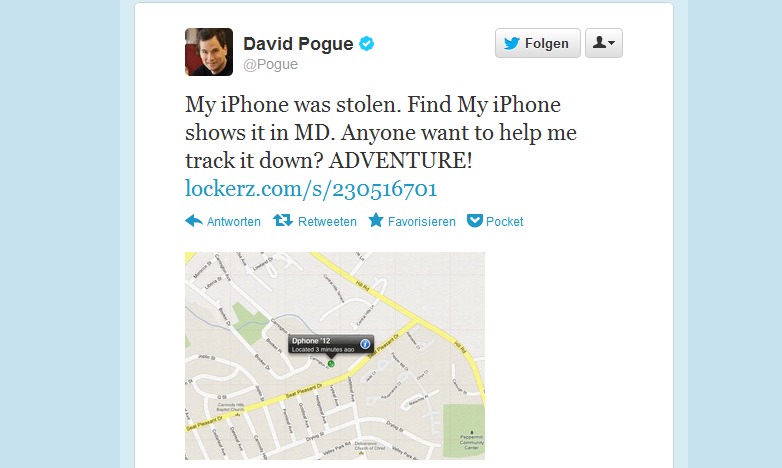Click the blue info icon on map callout
The width and height of the screenshot is (782, 468).
pyautogui.click(x=365, y=344)
